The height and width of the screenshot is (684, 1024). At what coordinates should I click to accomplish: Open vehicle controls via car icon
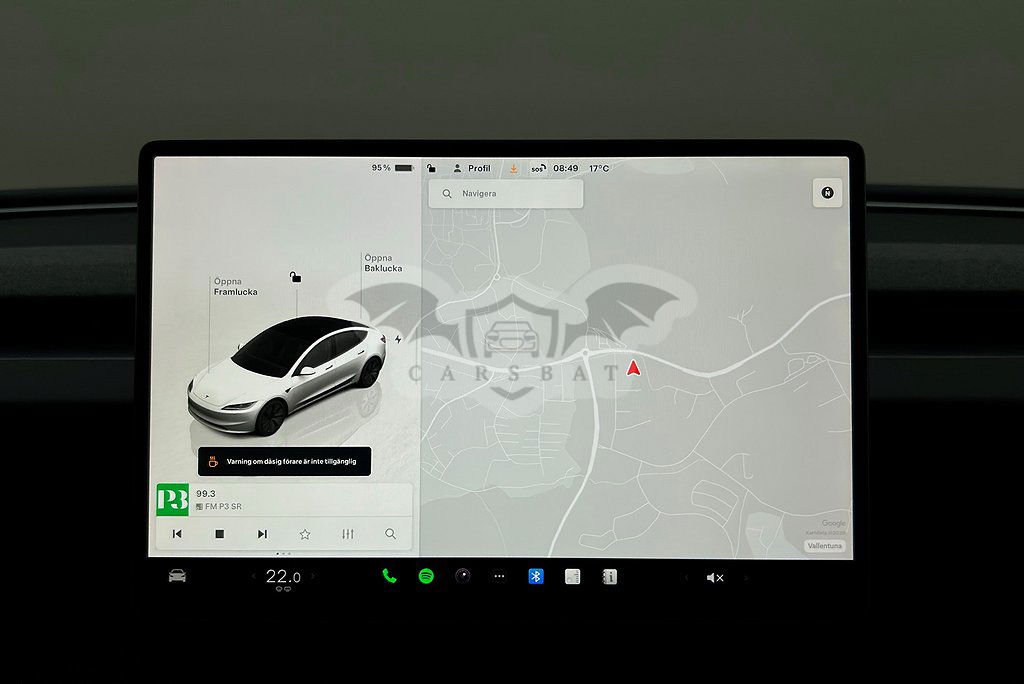coord(177,576)
